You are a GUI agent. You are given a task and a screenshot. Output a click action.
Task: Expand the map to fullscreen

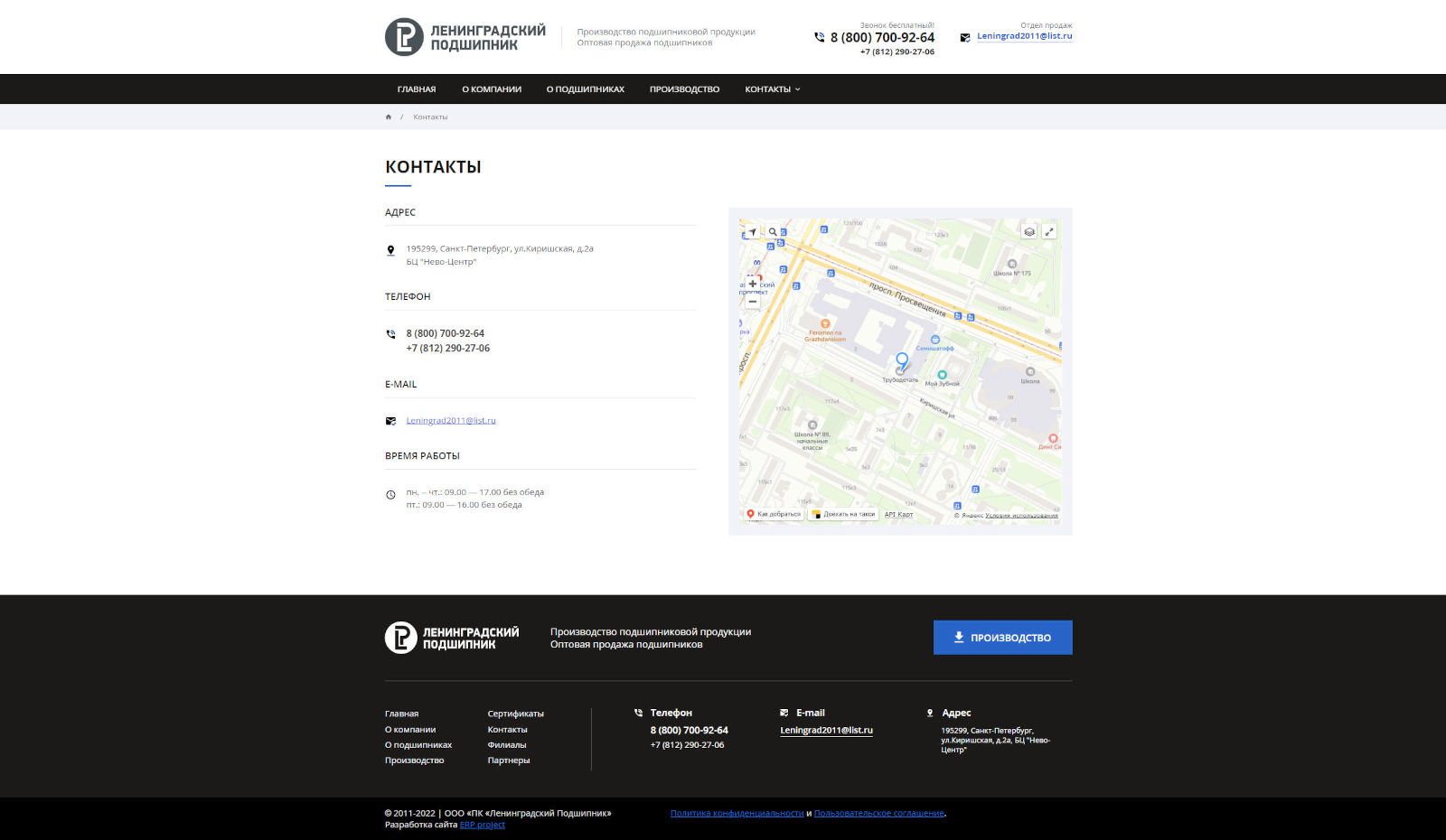tap(1049, 232)
